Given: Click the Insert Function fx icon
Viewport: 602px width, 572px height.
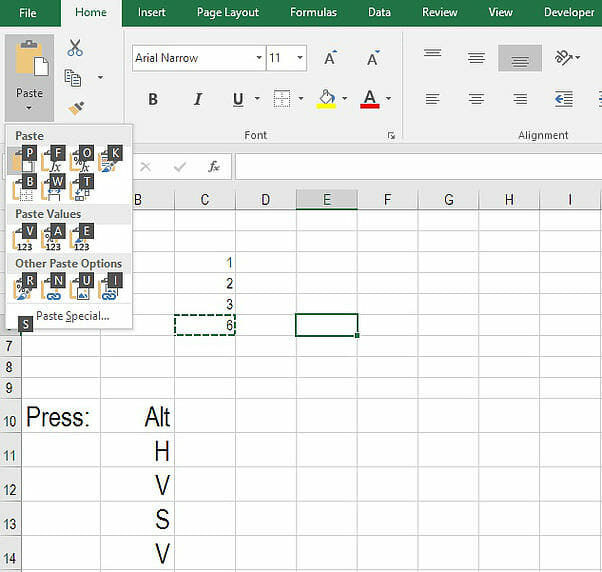Looking at the screenshot, I should click(x=213, y=167).
